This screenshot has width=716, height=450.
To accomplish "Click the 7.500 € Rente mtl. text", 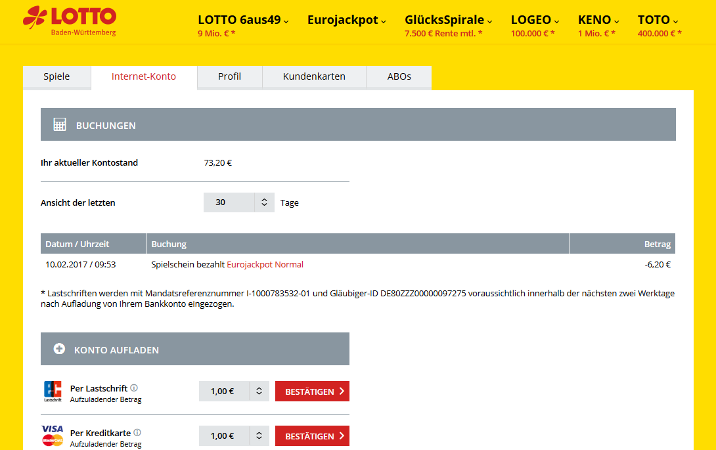I will click(x=443, y=33).
